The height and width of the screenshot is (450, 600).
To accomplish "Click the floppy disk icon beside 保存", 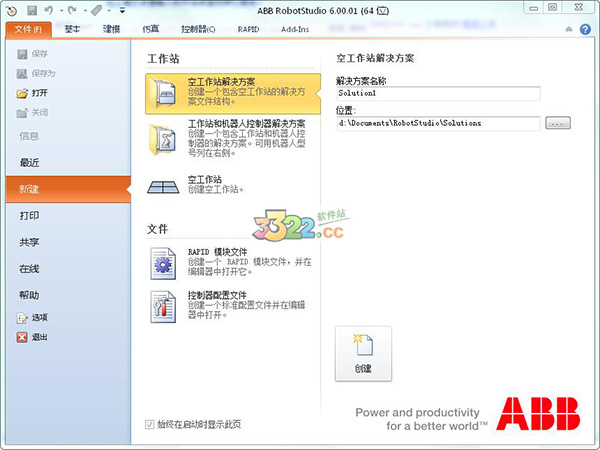I will pos(22,54).
